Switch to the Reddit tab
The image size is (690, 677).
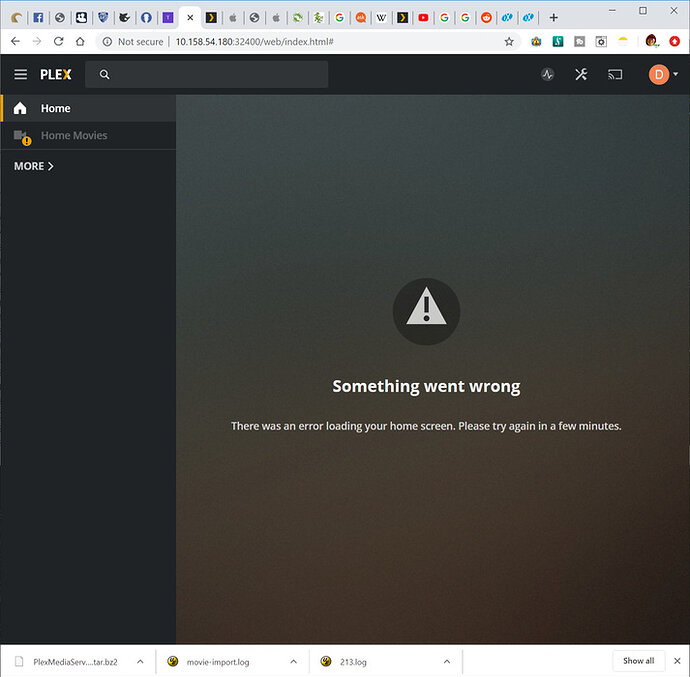pos(486,18)
